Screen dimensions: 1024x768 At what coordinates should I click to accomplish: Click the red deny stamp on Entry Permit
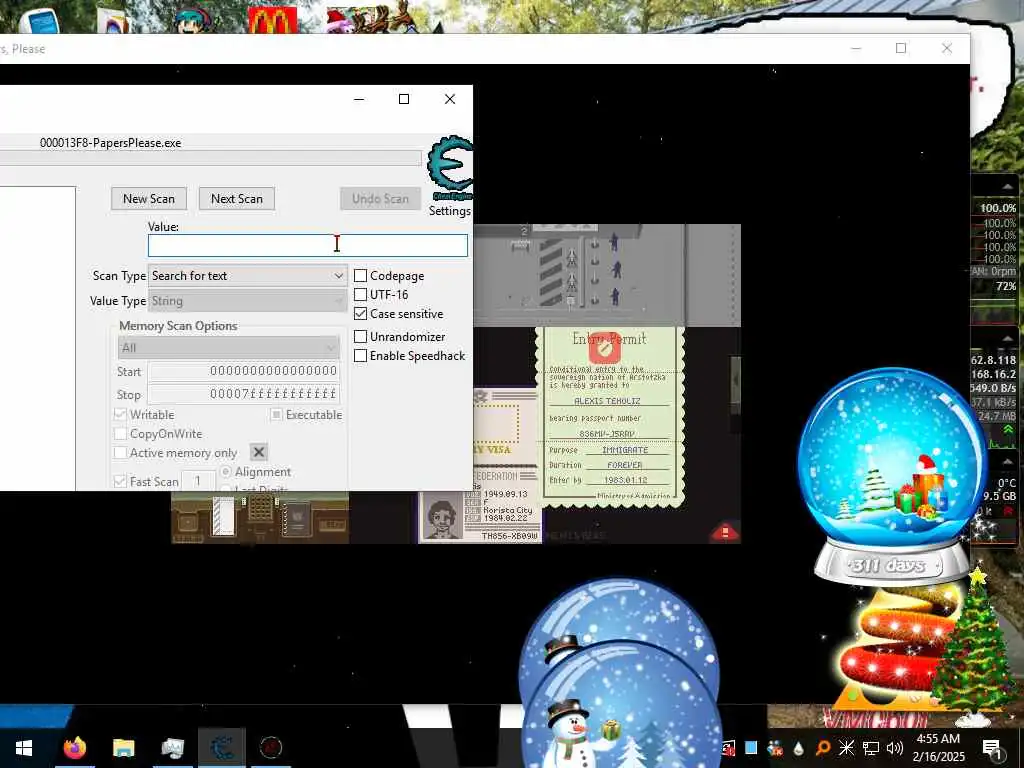[605, 349]
